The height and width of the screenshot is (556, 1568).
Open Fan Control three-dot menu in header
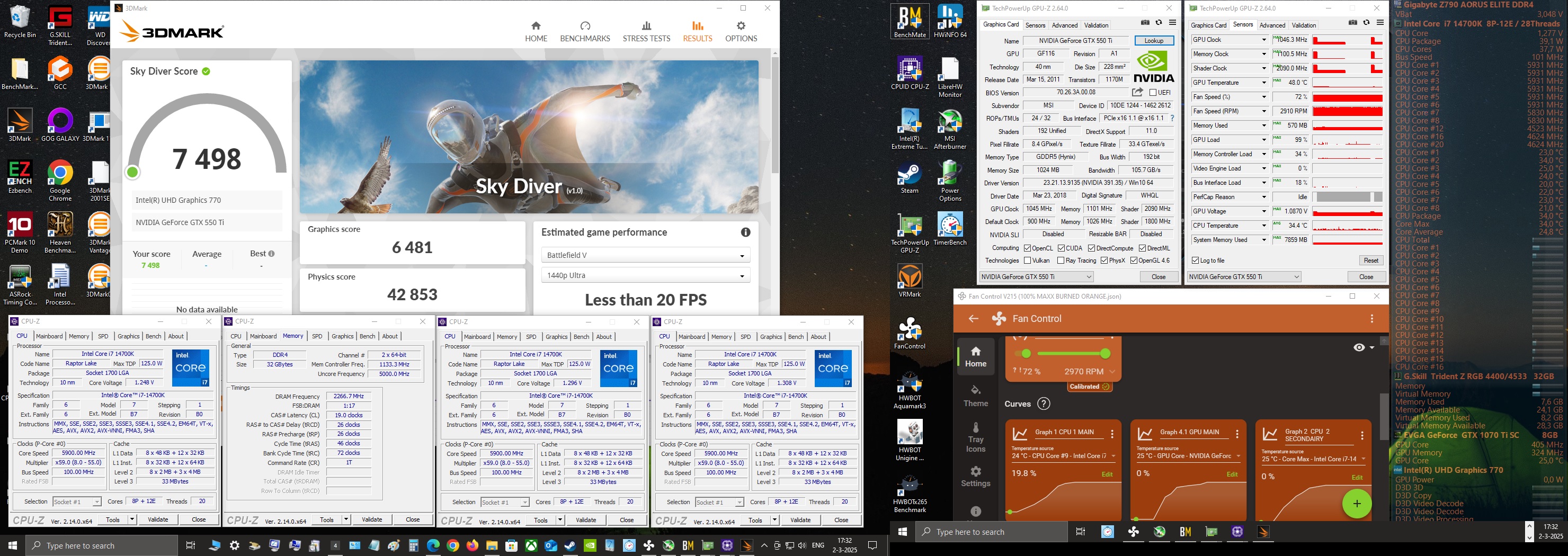pos(1372,319)
